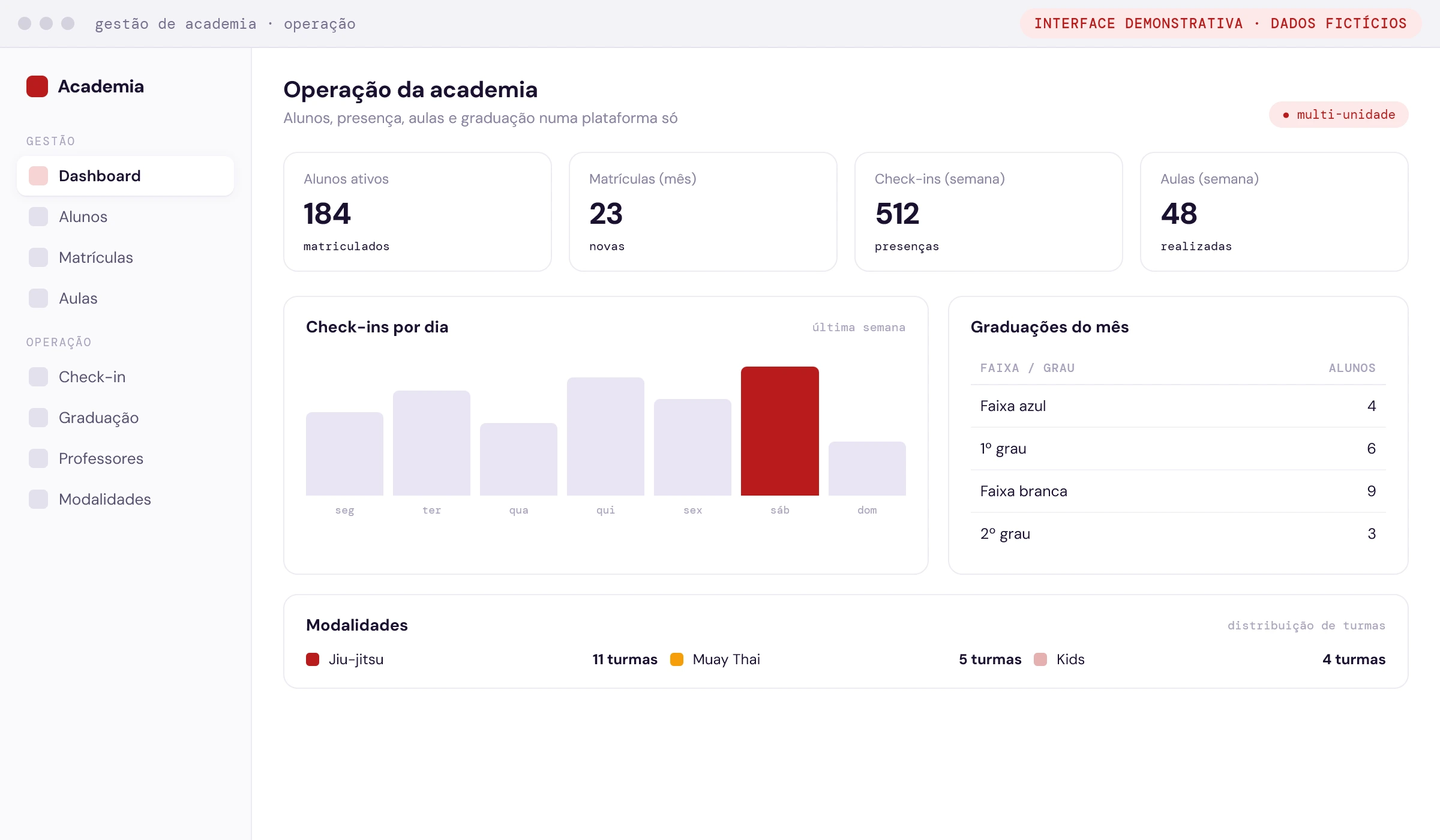
Task: Select the seg bar in check-ins chart
Action: pyautogui.click(x=344, y=454)
